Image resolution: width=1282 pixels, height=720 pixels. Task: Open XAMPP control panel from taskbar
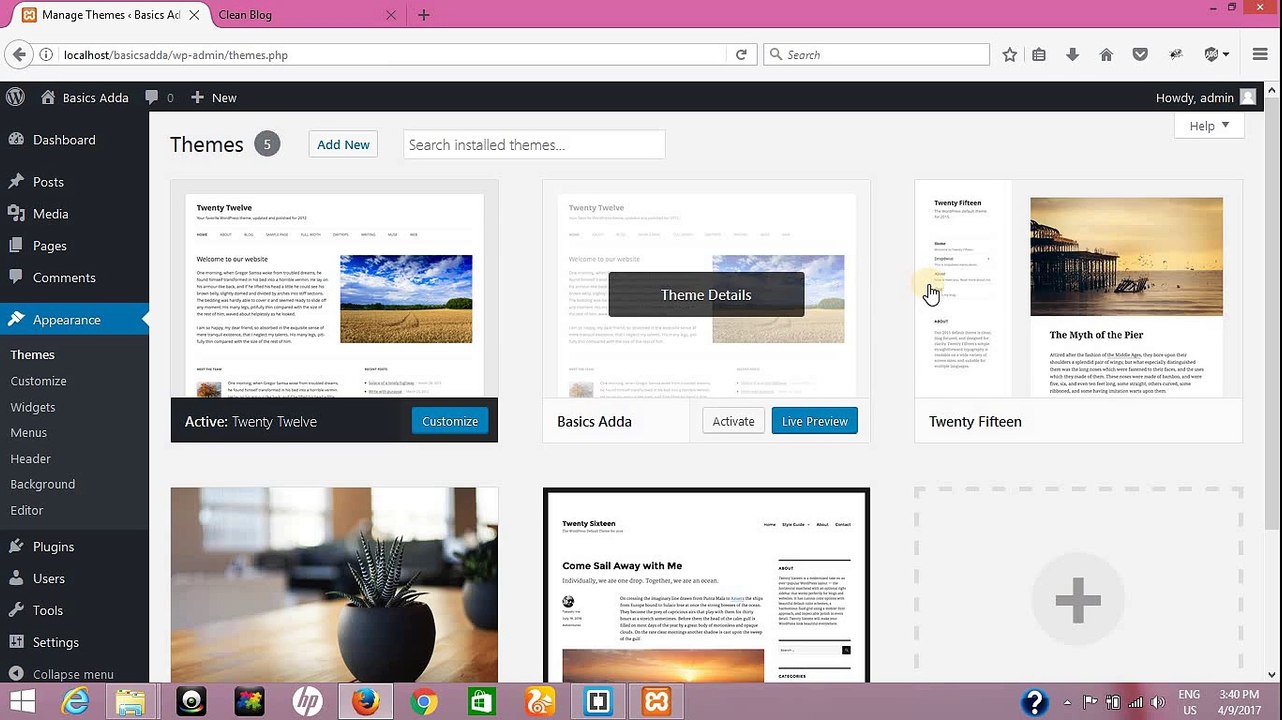pyautogui.click(x=656, y=702)
